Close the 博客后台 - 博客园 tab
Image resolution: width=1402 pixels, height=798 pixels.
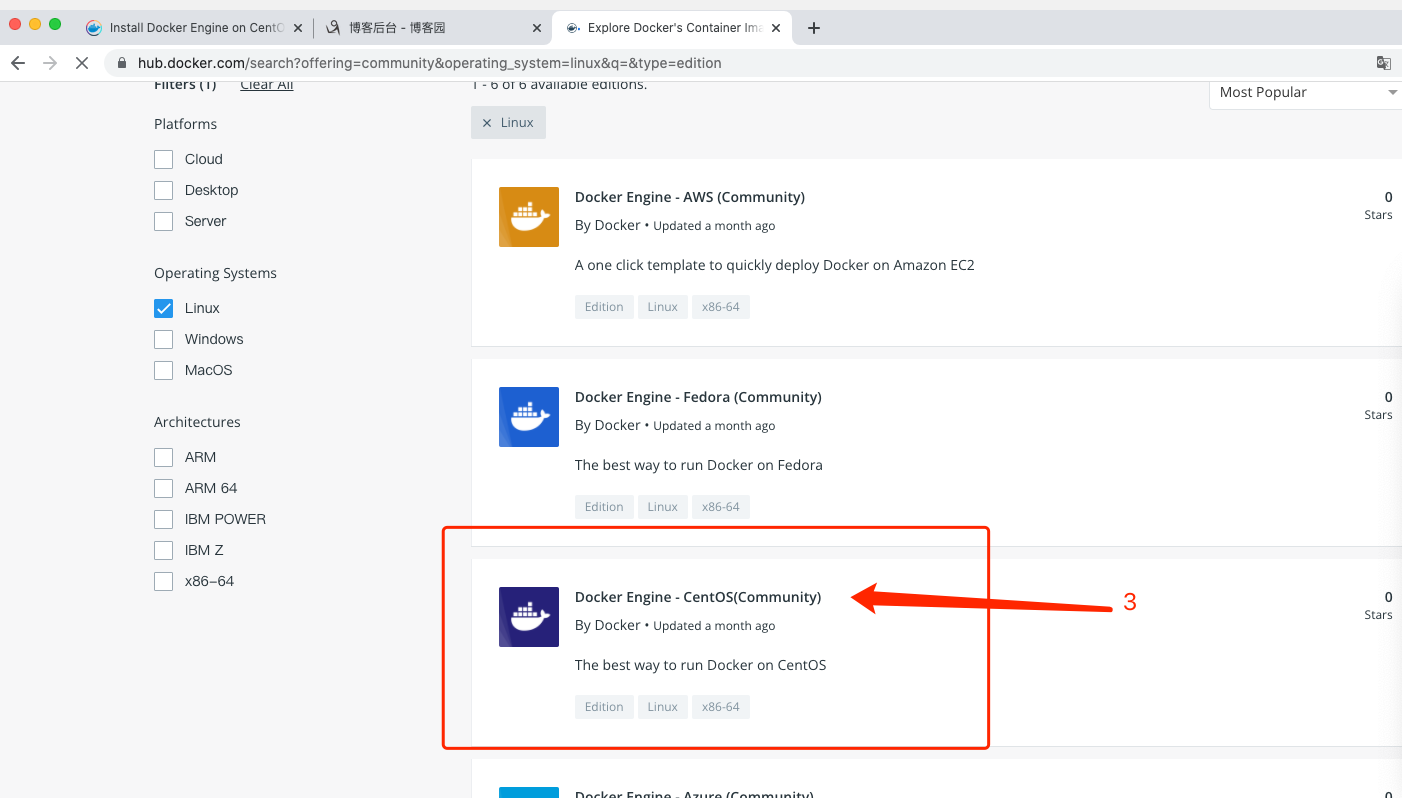click(537, 28)
